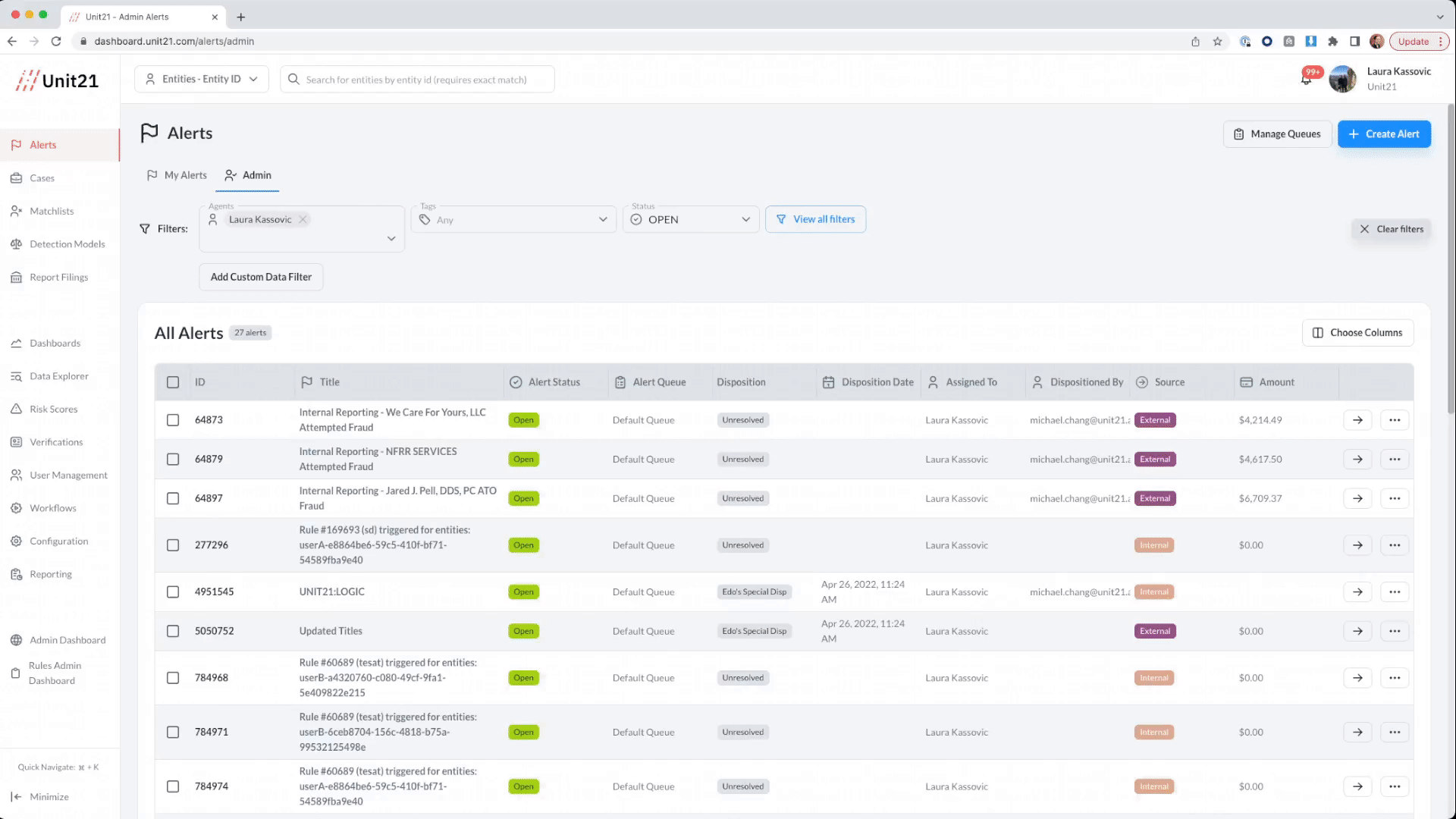Viewport: 1456px width, 819px height.
Task: Select the checkbox for alert 4951545
Action: (173, 592)
